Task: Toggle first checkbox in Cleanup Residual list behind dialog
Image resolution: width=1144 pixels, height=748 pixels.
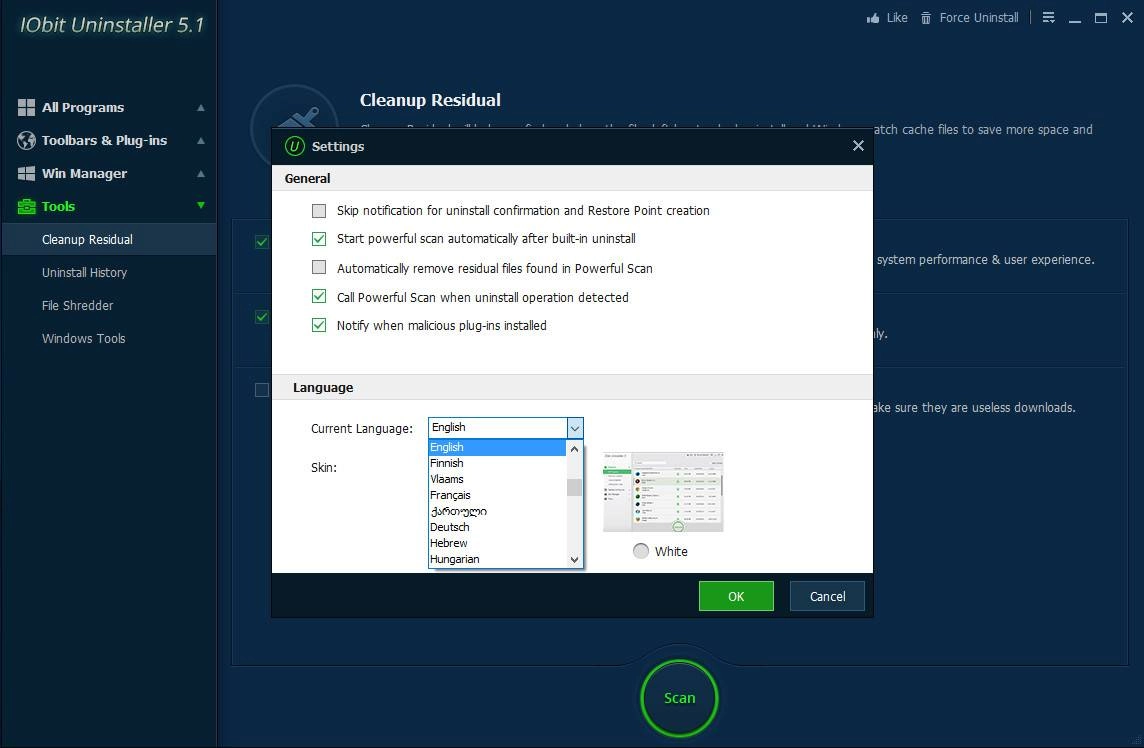Action: 262,242
